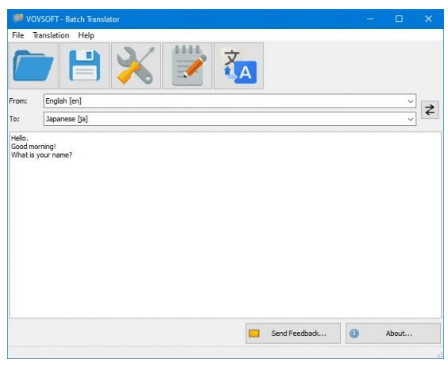This screenshot has height=365, width=448.
Task: Save using the floppy disk icon
Action: coord(85,65)
